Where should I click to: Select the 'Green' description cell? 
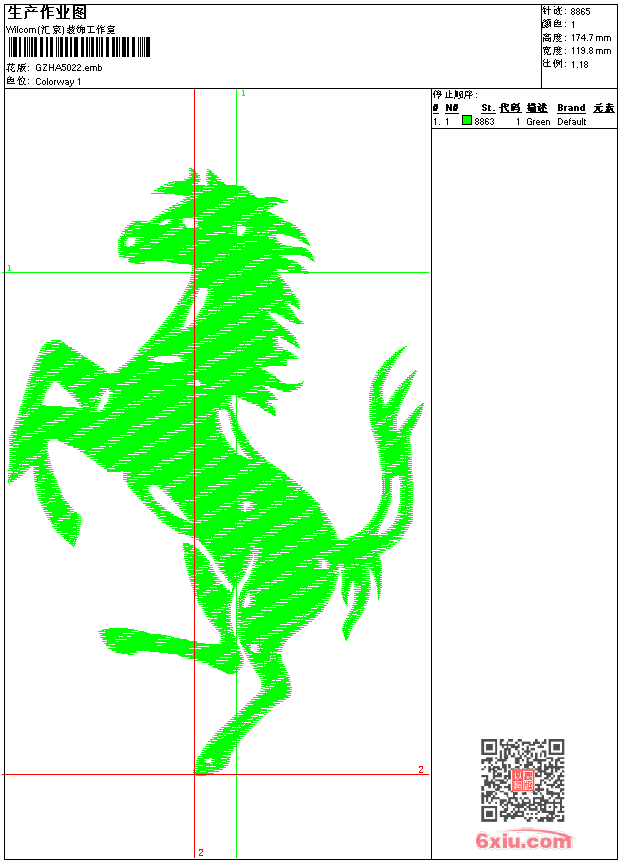tap(538, 122)
